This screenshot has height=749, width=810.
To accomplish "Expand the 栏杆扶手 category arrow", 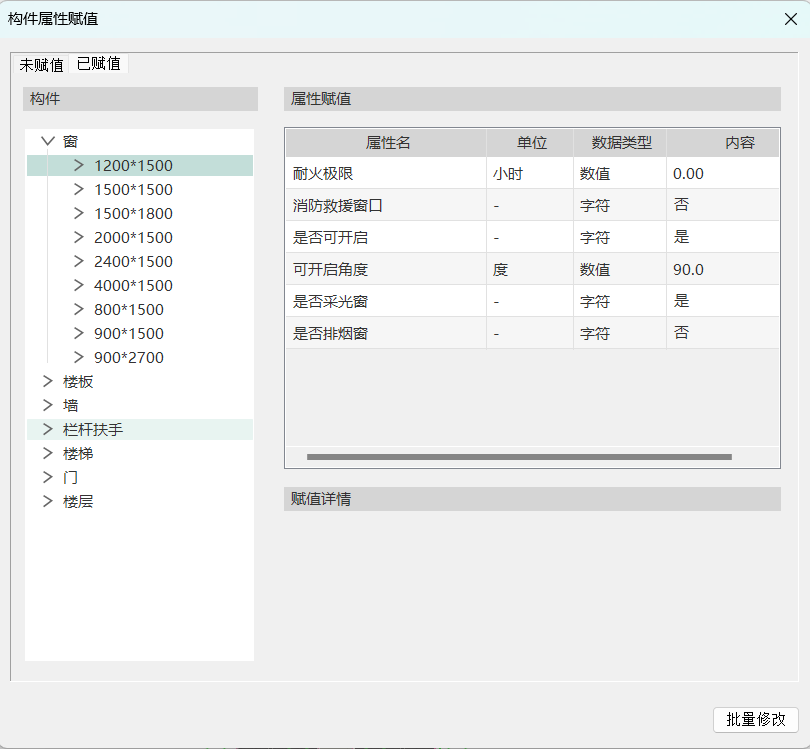I will tap(47, 429).
